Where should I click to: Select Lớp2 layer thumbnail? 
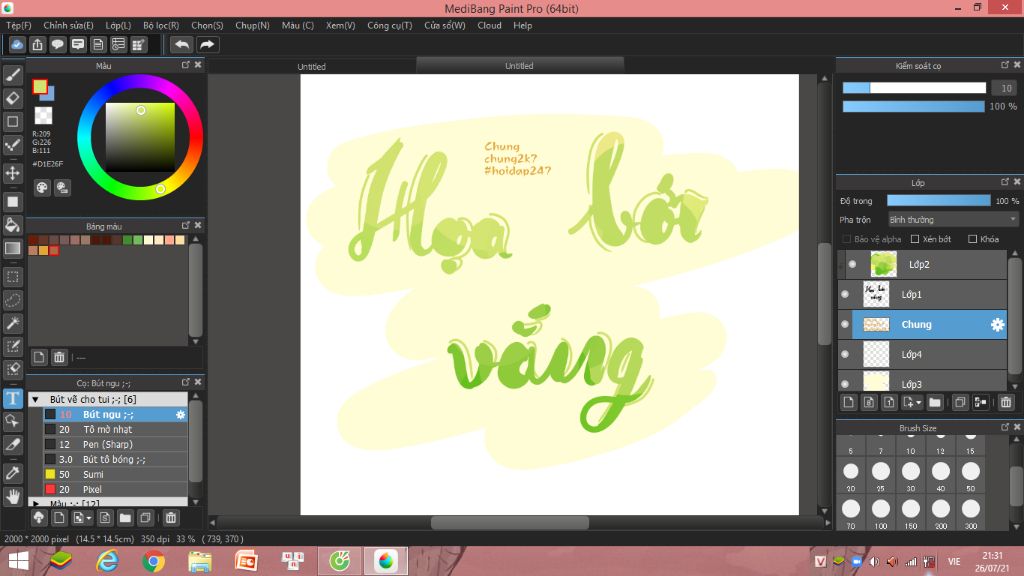tap(883, 264)
